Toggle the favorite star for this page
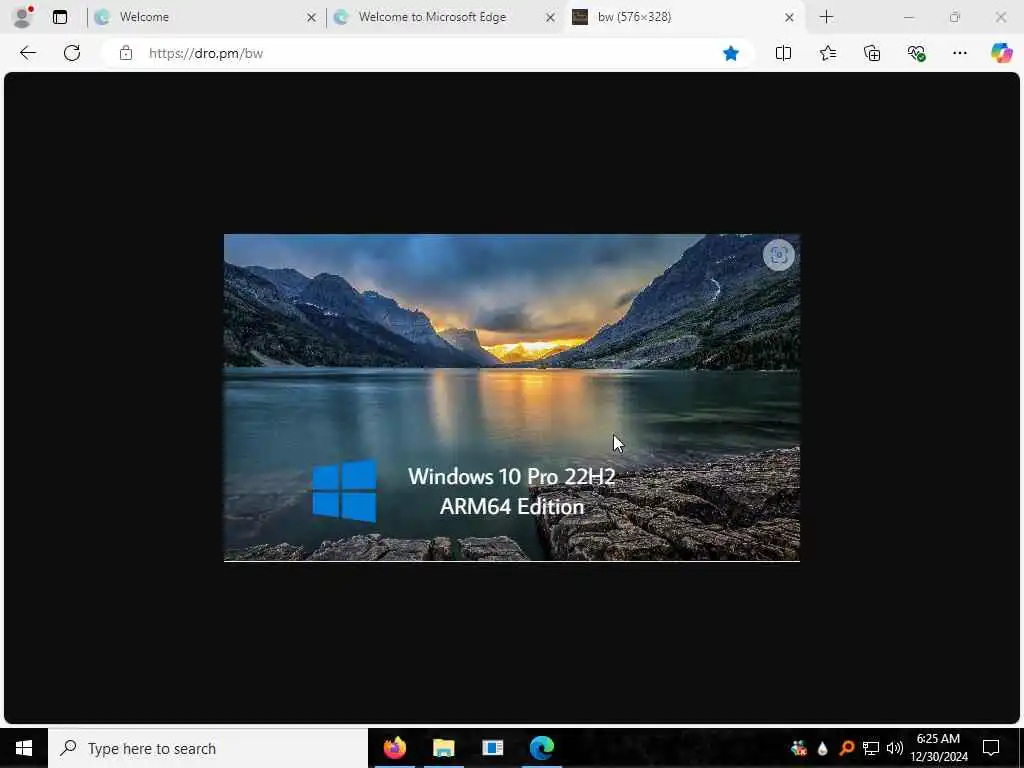1024x768 pixels. pos(731,54)
